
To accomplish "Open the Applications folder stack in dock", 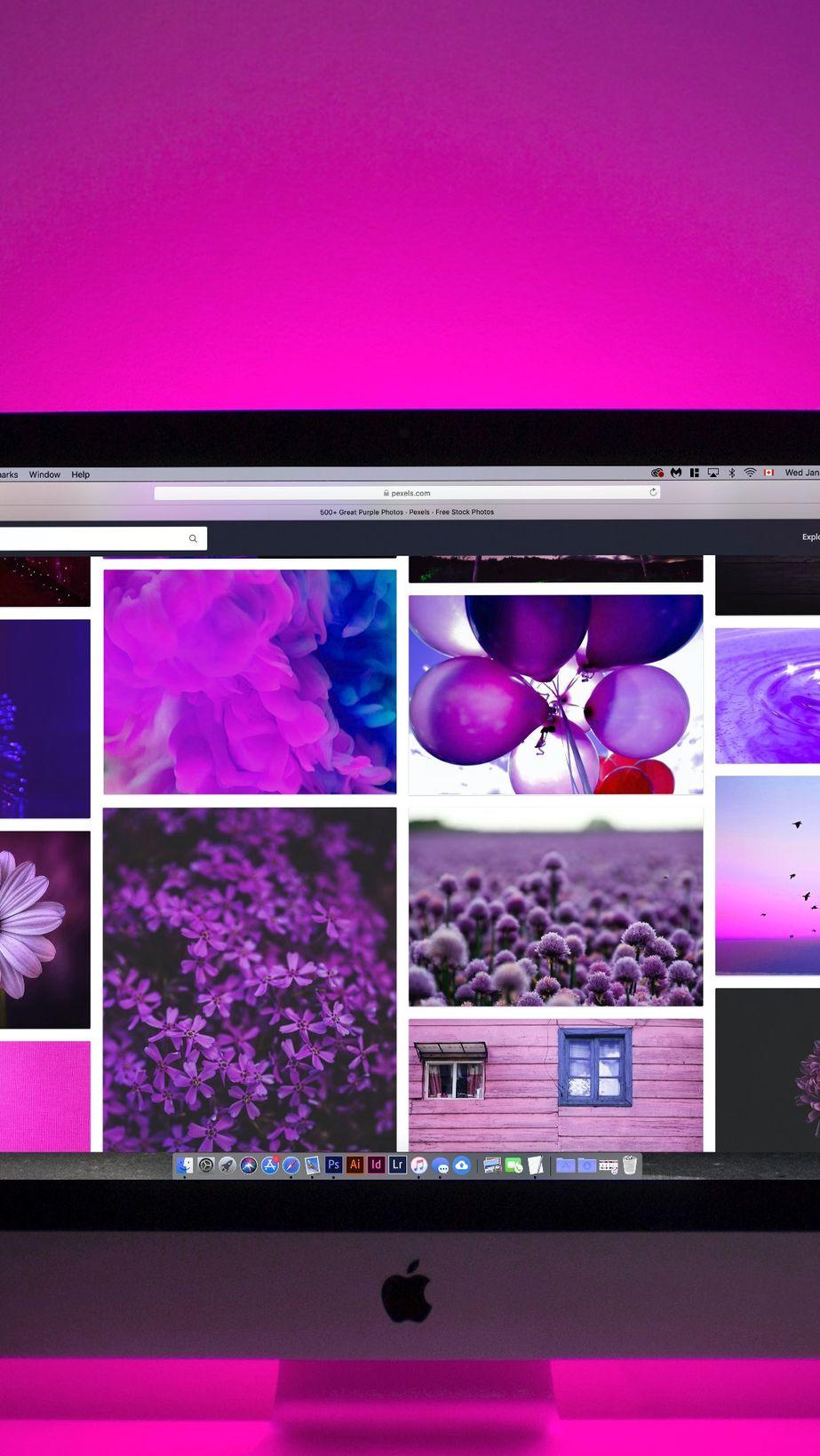I will click(565, 1165).
